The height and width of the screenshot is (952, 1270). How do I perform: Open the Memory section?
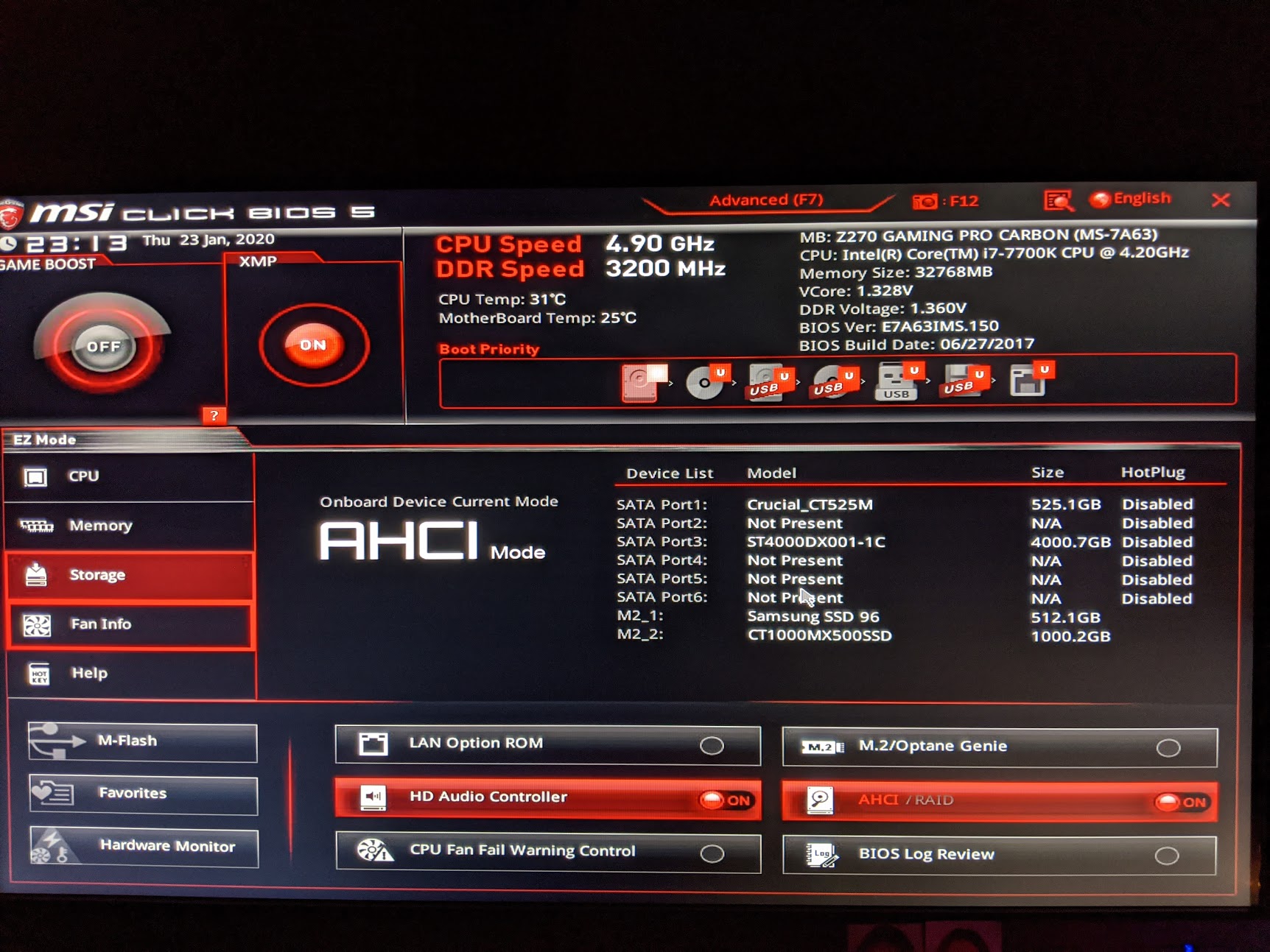point(130,526)
